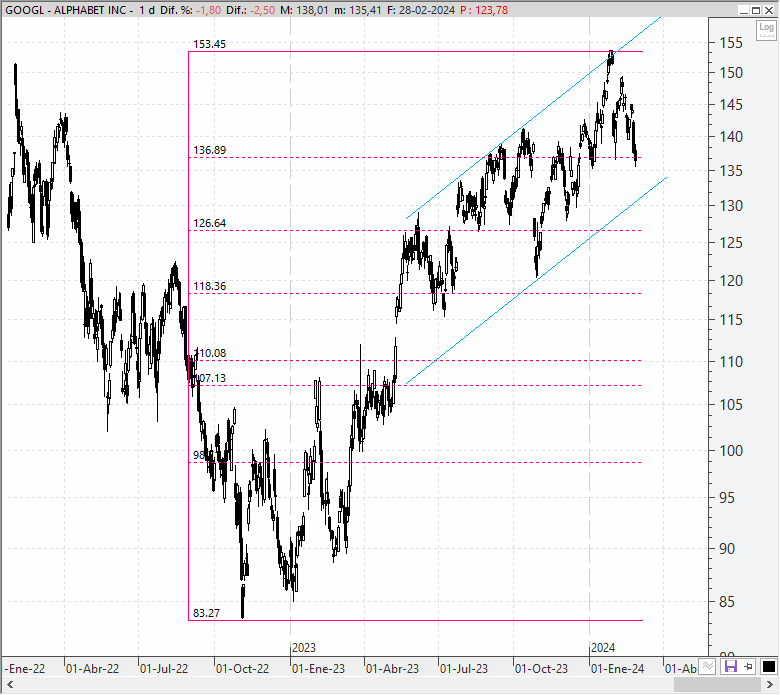The image size is (780, 695).
Task: Toggle the Log scale button
Action: [x=766, y=30]
